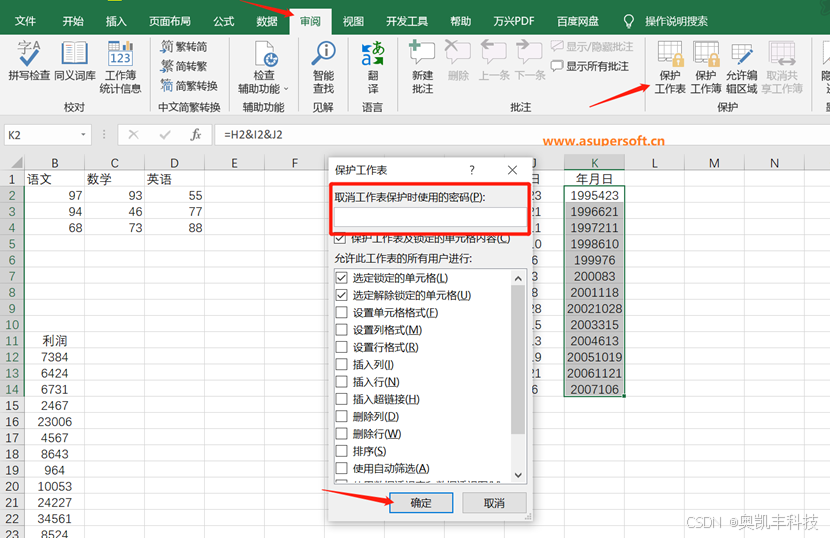The width and height of the screenshot is (830, 538).
Task: Go to 下一条 next comment
Action: (x=529, y=60)
